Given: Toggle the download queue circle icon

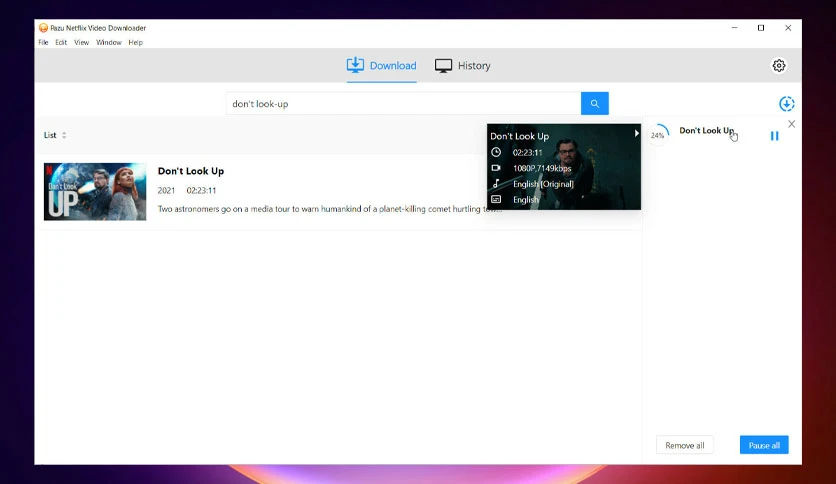Looking at the screenshot, I should [786, 103].
